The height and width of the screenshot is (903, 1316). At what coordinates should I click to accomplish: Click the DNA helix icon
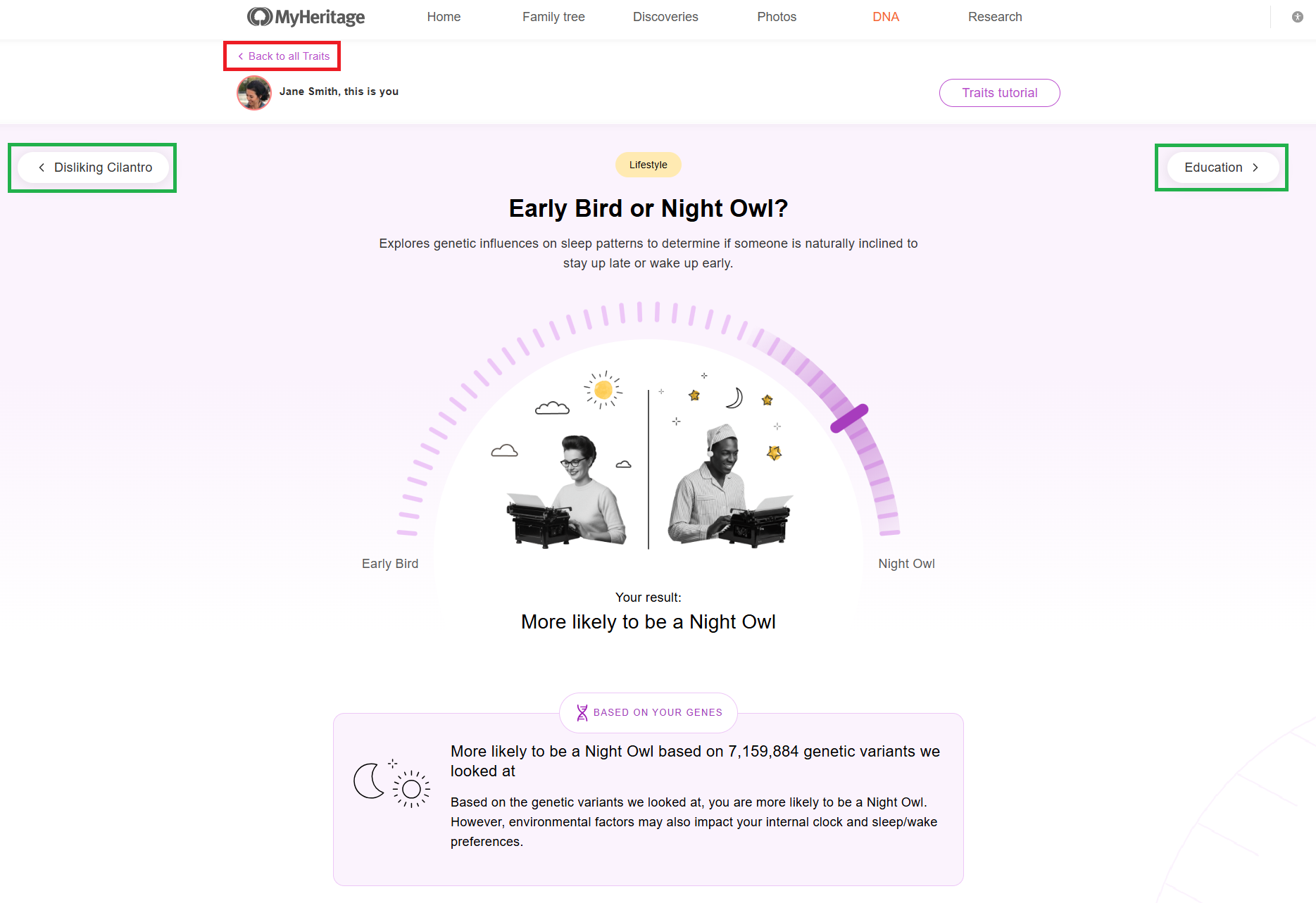[582, 713]
